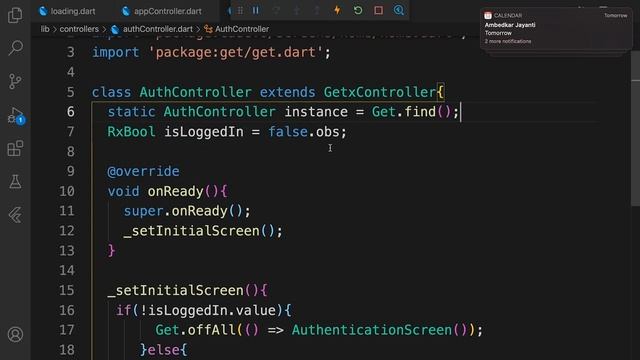
Task: Select the AuthController class breadcrumb
Action: tap(242, 29)
